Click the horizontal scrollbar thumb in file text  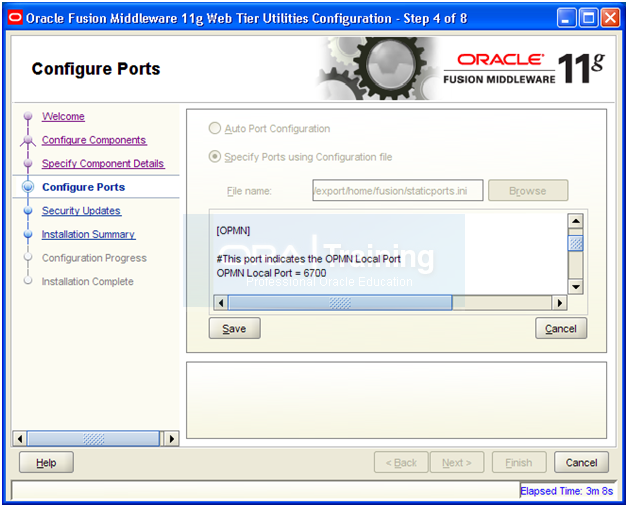(x=340, y=303)
